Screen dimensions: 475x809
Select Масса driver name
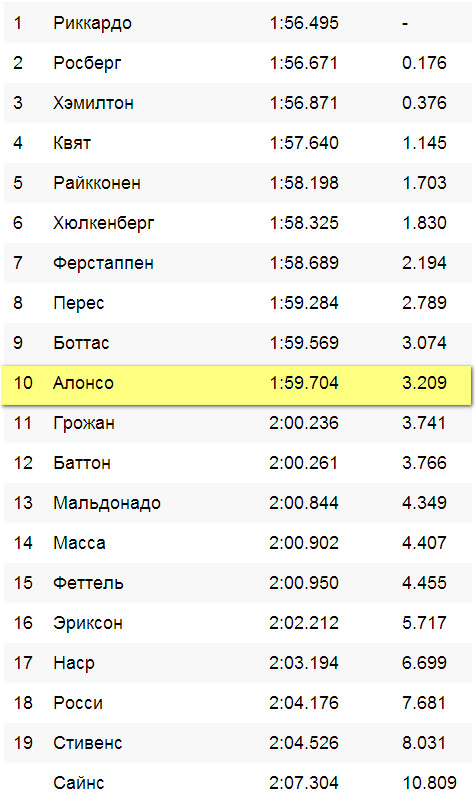[79, 543]
